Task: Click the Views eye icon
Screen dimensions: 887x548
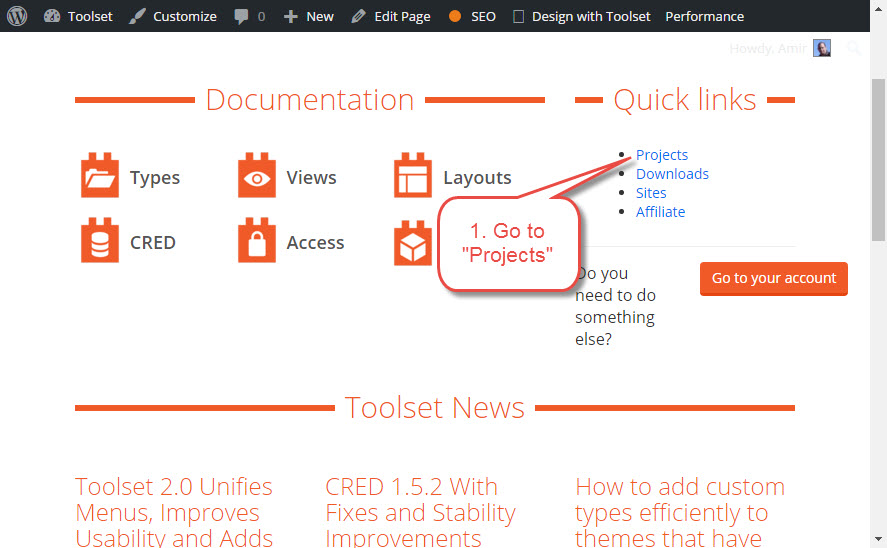Action: [257, 175]
